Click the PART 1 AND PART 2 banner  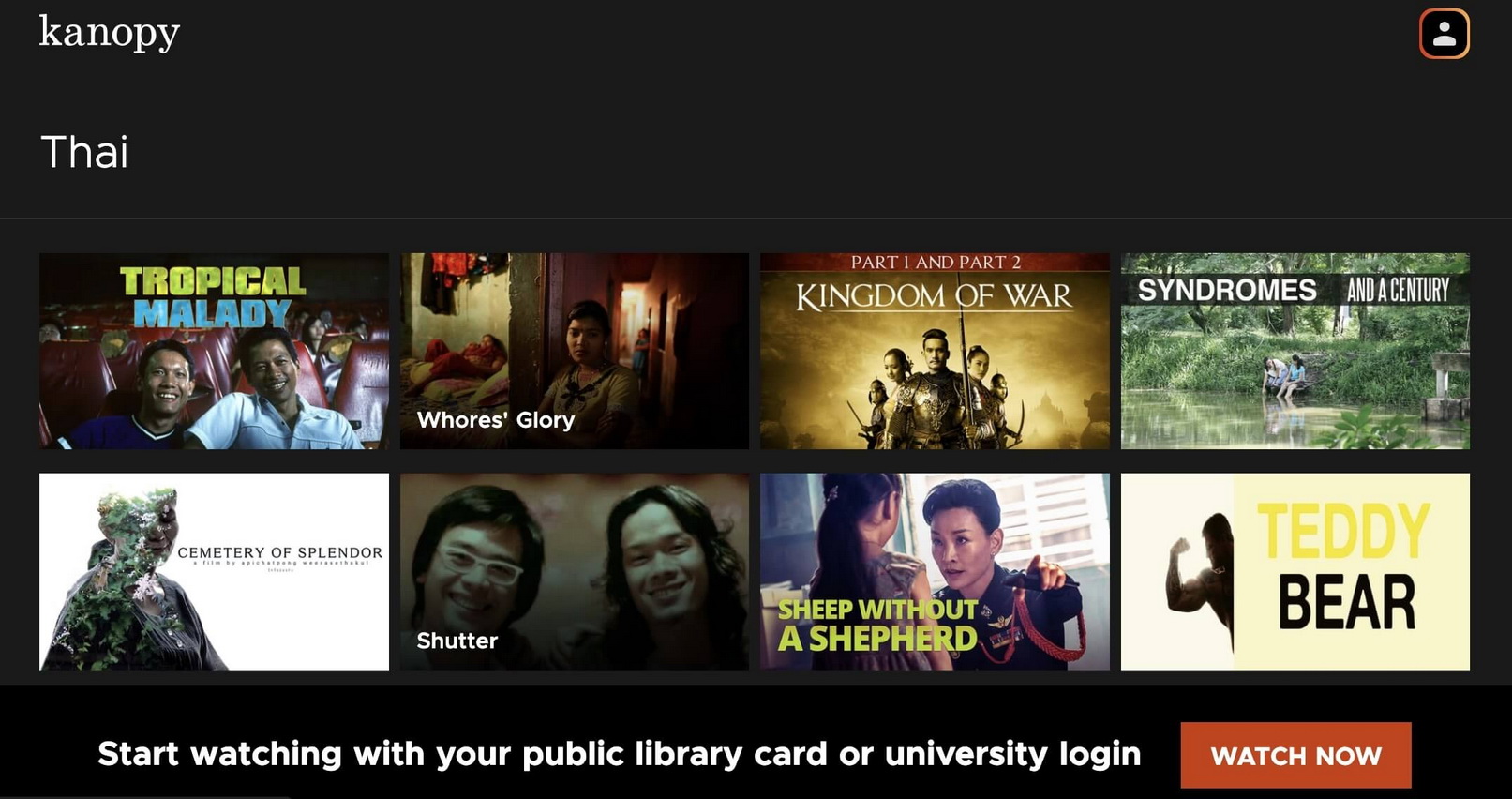pyautogui.click(x=935, y=263)
